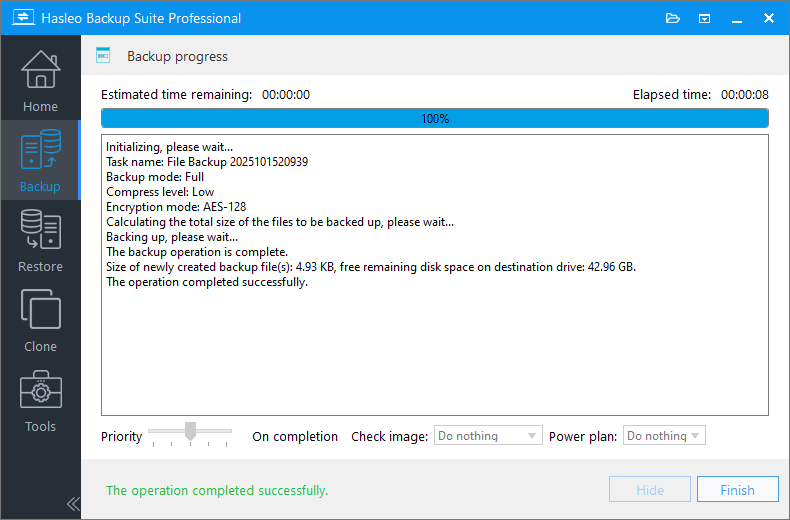790x520 pixels.
Task: Open the Home section in sidebar
Action: (40, 81)
